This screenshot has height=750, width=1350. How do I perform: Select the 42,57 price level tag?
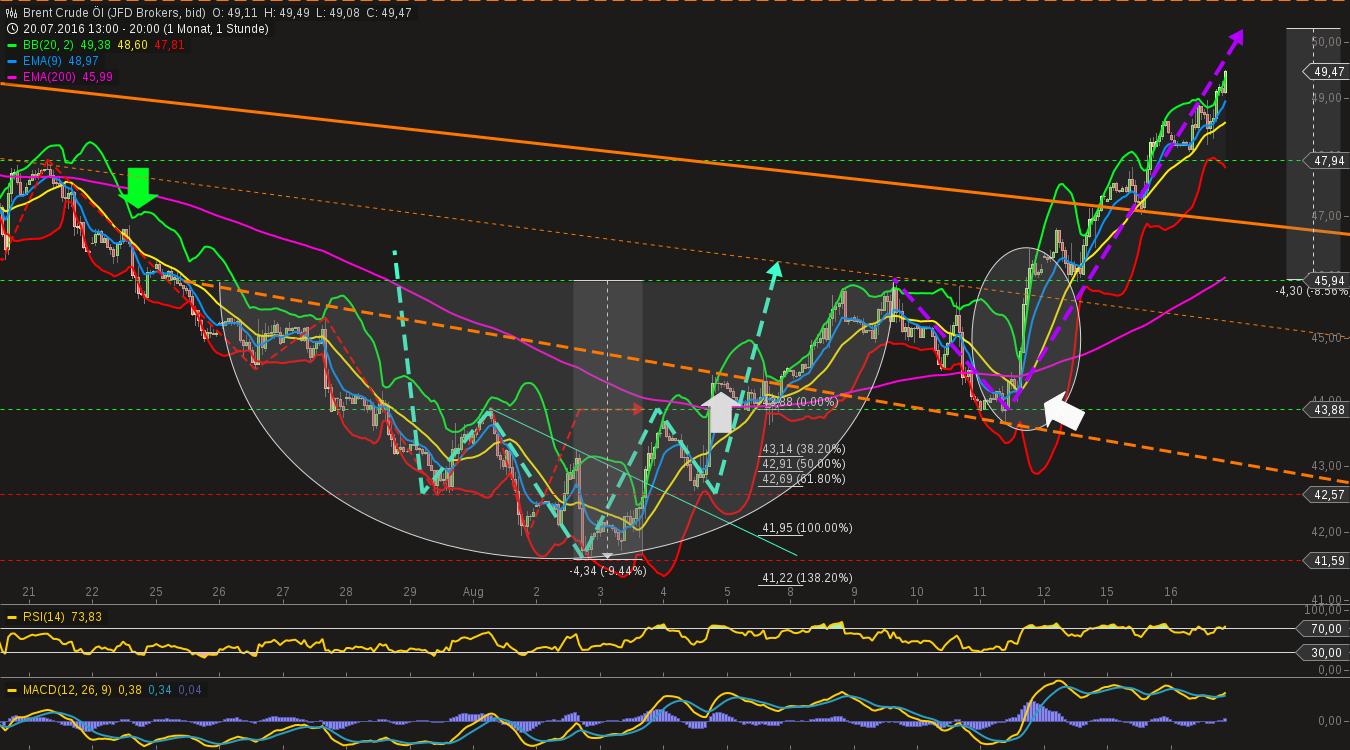1326,494
